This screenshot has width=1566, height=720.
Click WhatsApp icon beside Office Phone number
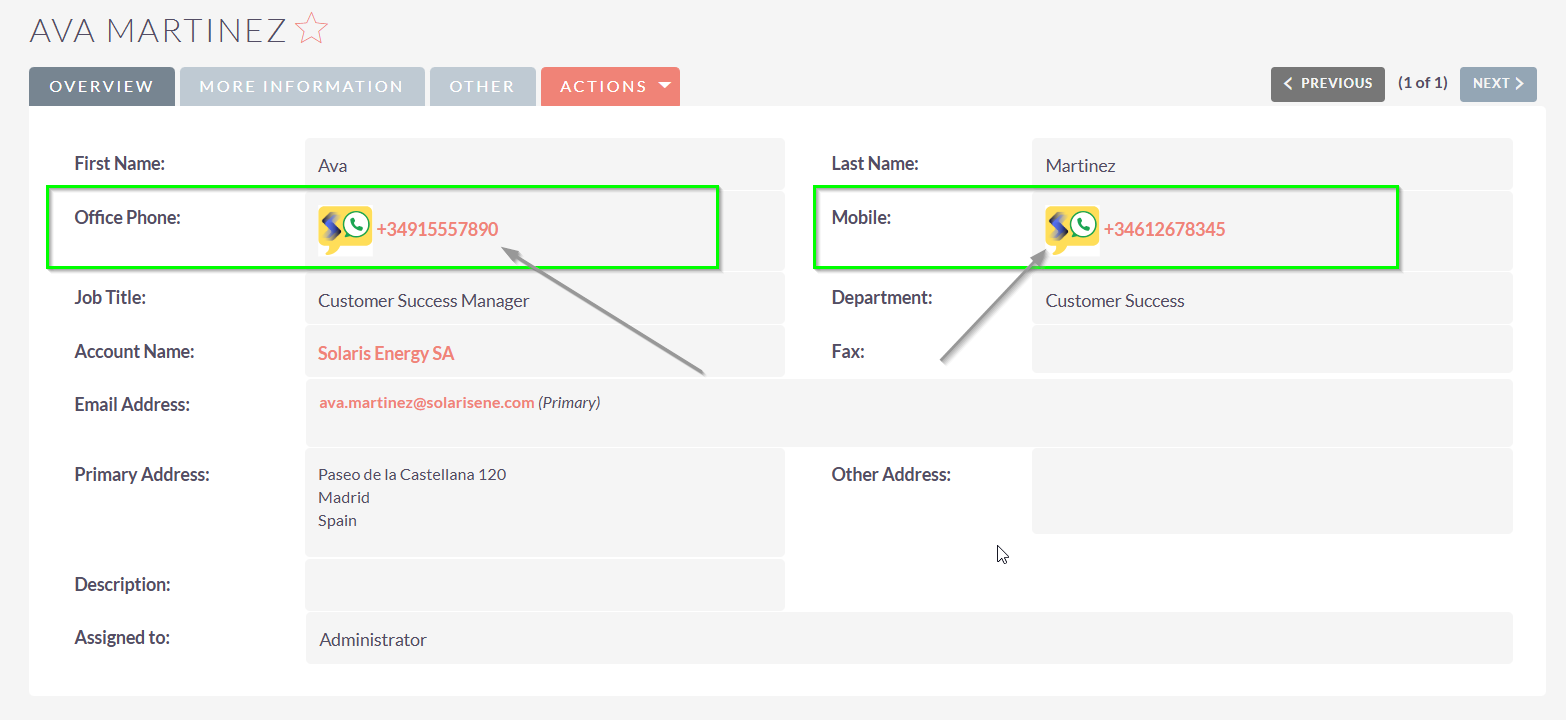tap(345, 230)
